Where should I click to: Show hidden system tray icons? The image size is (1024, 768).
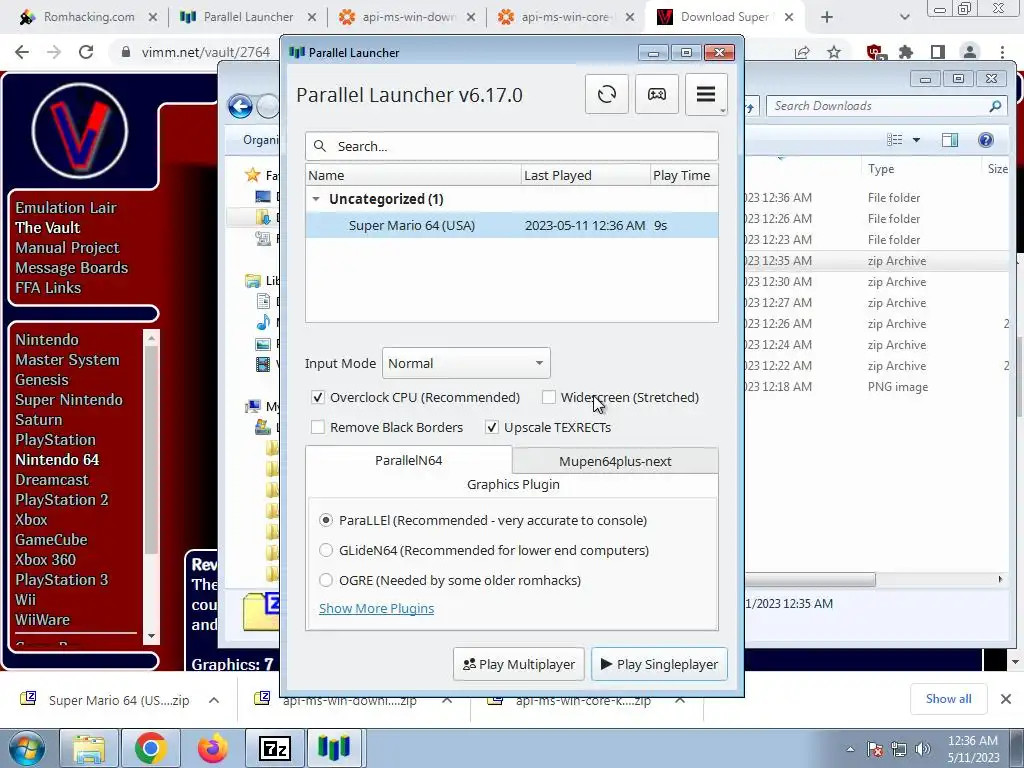(850, 749)
